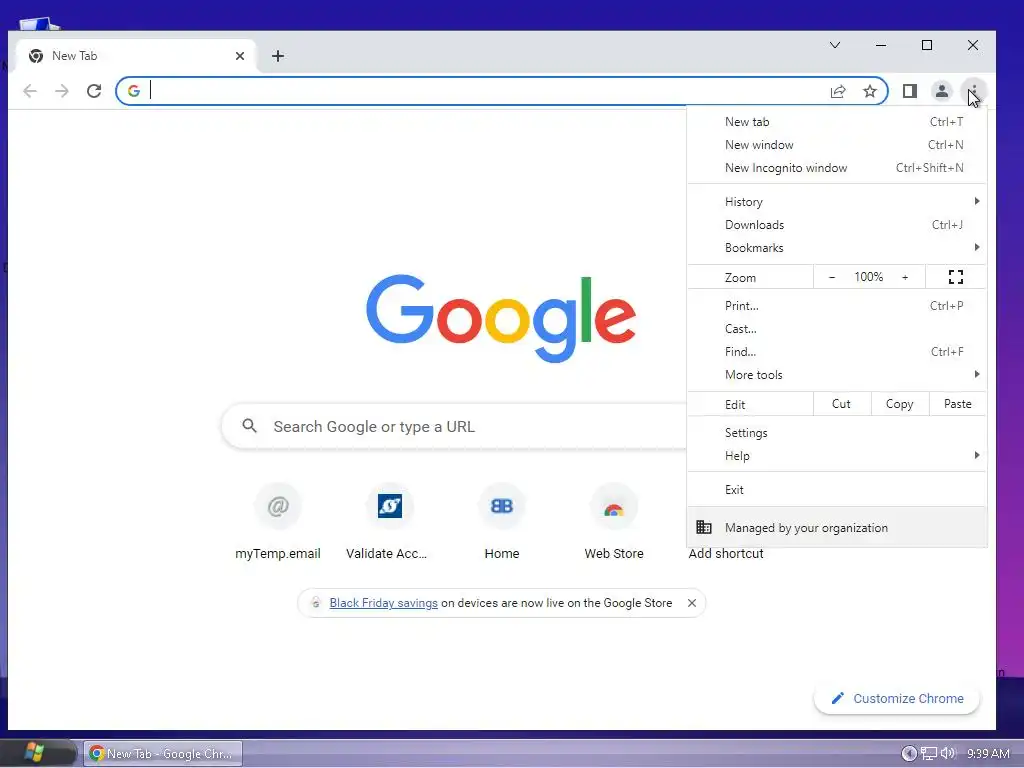Viewport: 1024px width, 768px height.
Task: Select New window menu item
Action: (837, 145)
